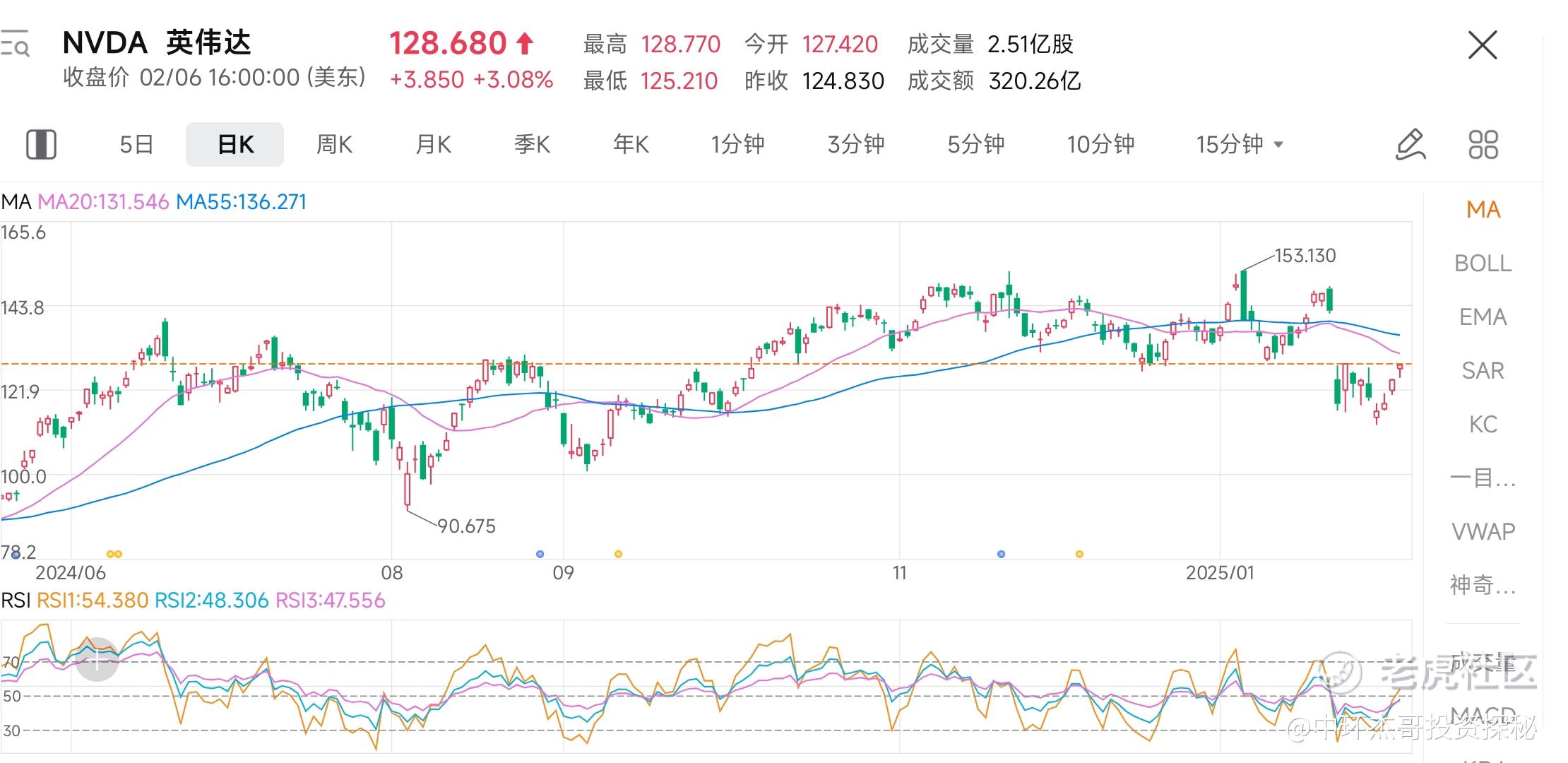1568x763 pixels.
Task: Open the four-square grid layout icon
Action: coord(1483,144)
